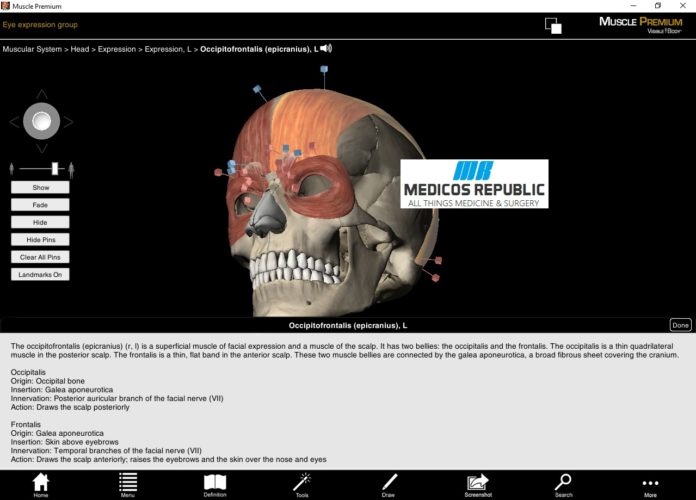Toggle Landmarks On

click(x=40, y=274)
